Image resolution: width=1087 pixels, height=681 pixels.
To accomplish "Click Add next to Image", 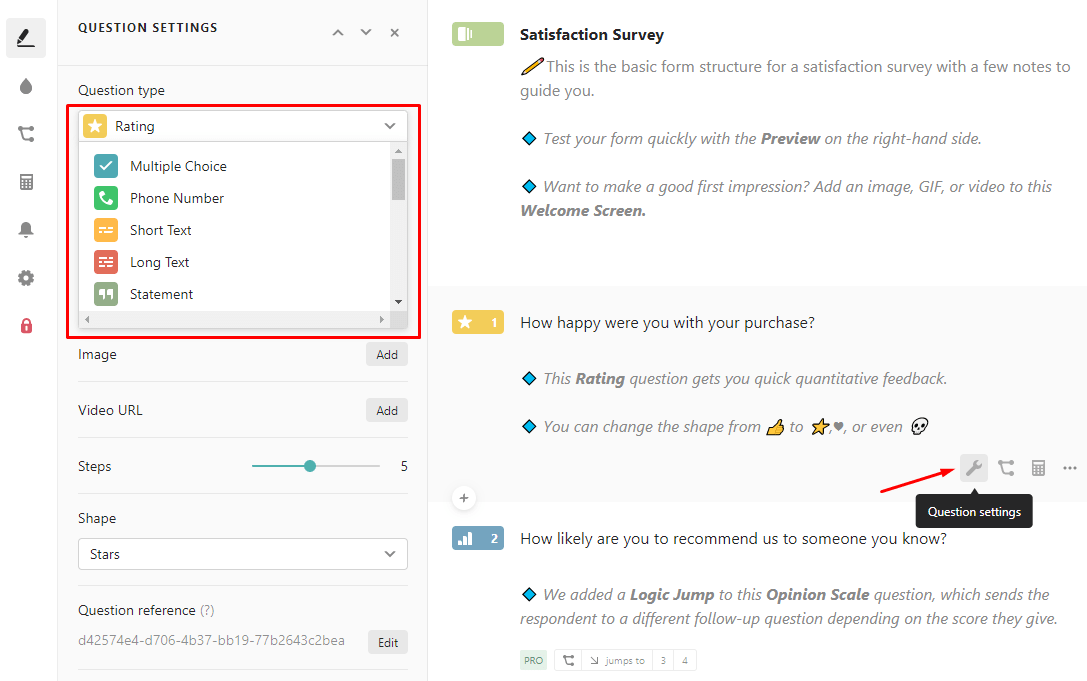I will click(387, 353).
